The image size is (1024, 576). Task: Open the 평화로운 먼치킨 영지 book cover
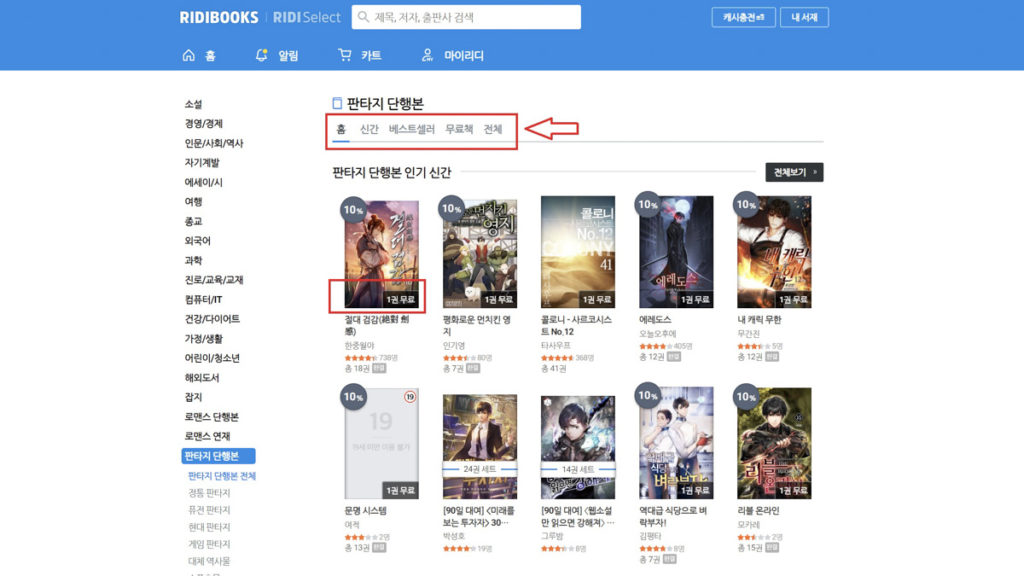coord(479,253)
